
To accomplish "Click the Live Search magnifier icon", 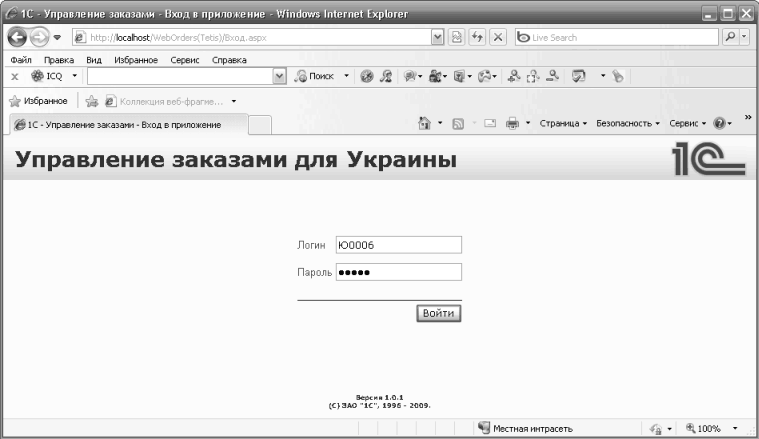I will (x=729, y=38).
